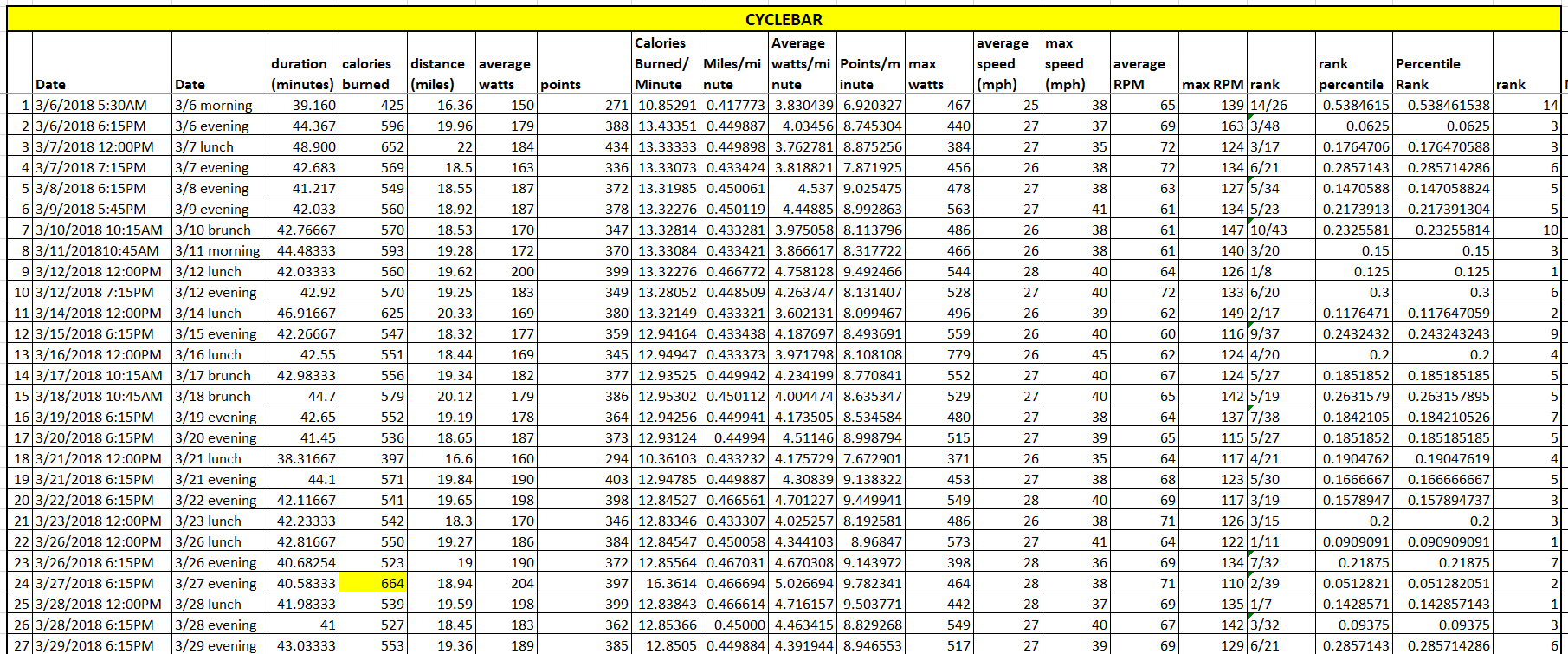Screen dimensions: 1568x654
Task: Click the '3/21 evening' cell
Action: (219, 479)
